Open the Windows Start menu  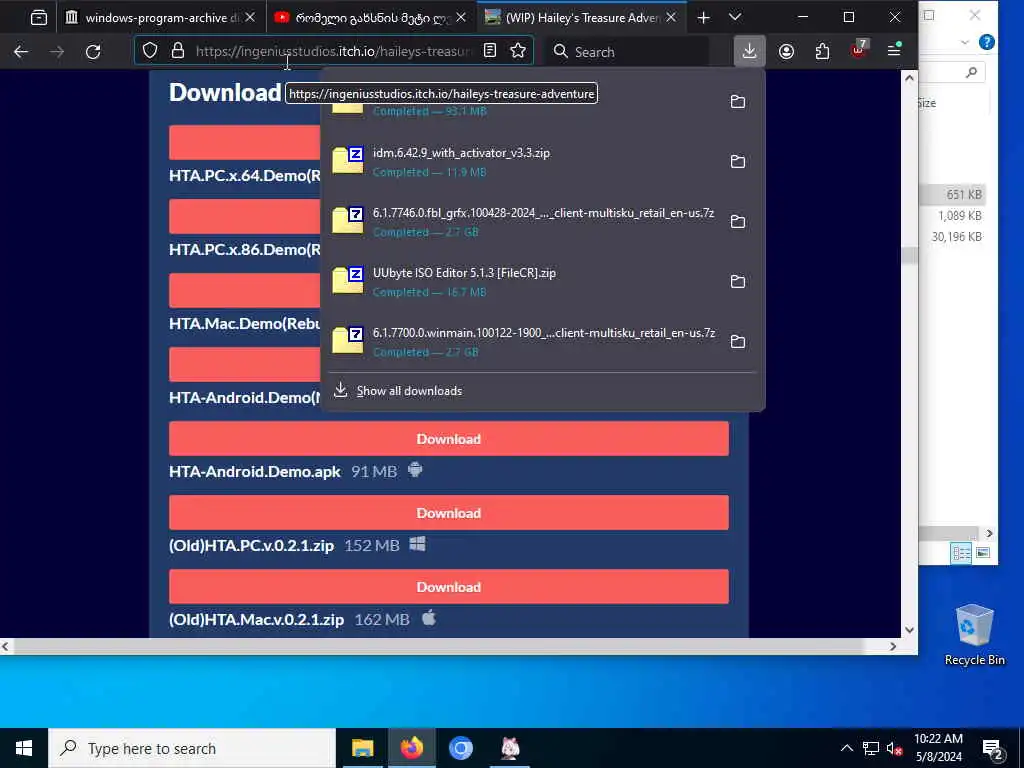[x=24, y=748]
